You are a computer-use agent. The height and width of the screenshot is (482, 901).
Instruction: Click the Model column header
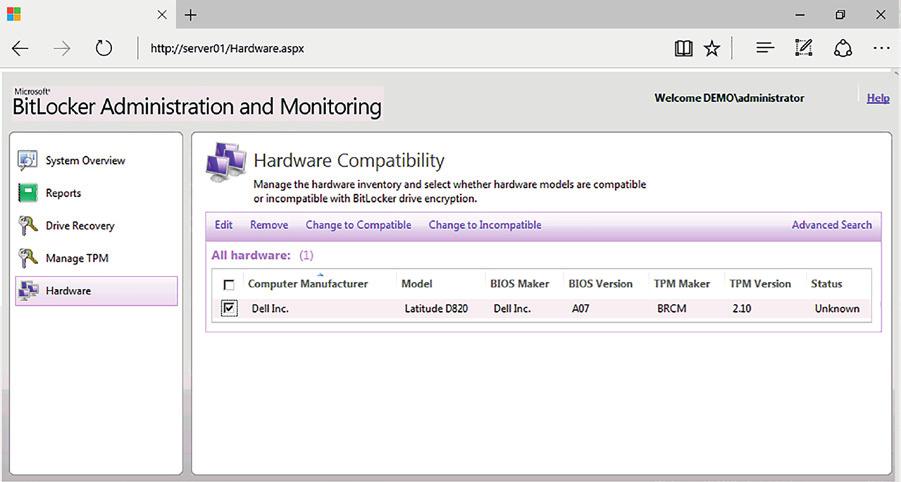pos(417,283)
